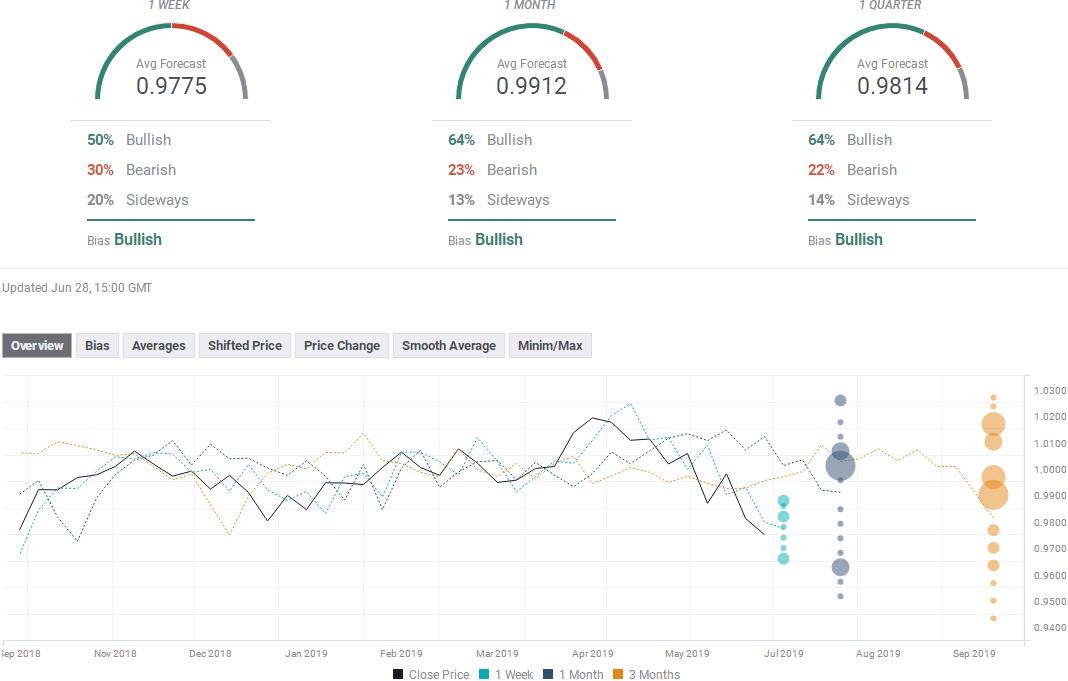This screenshot has height=681, width=1068.
Task: Click the 1 Month gauge value 0.9912
Action: click(x=532, y=86)
